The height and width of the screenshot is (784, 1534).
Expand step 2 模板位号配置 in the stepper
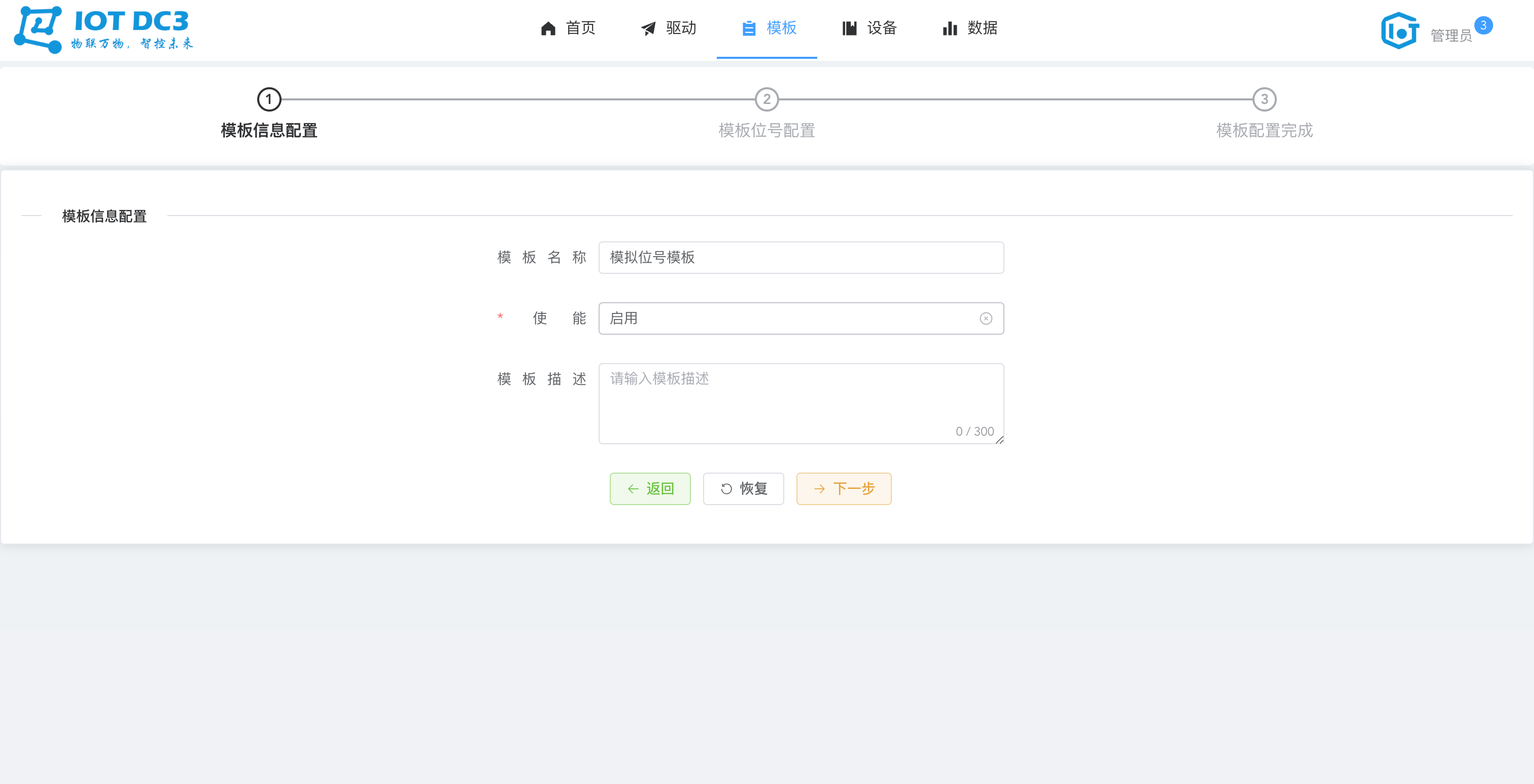[767, 99]
